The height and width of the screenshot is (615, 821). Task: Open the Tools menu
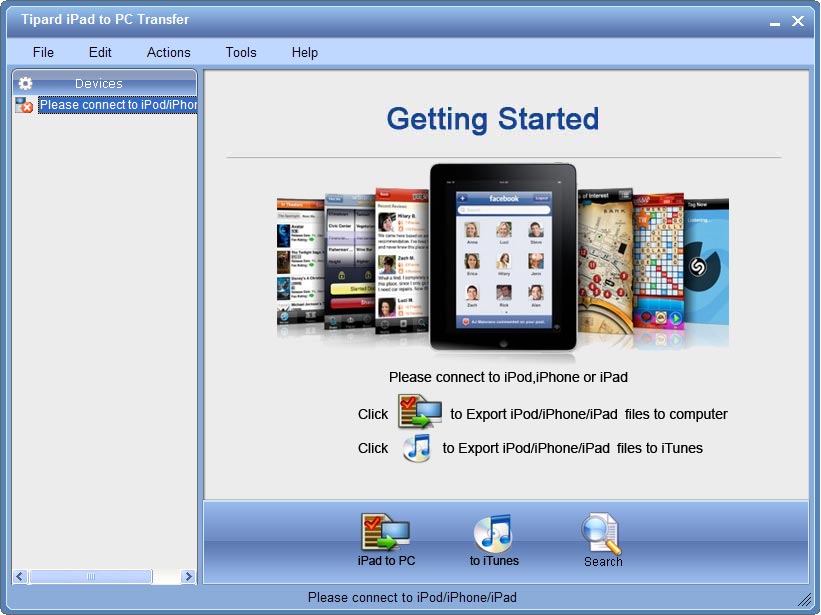(240, 52)
